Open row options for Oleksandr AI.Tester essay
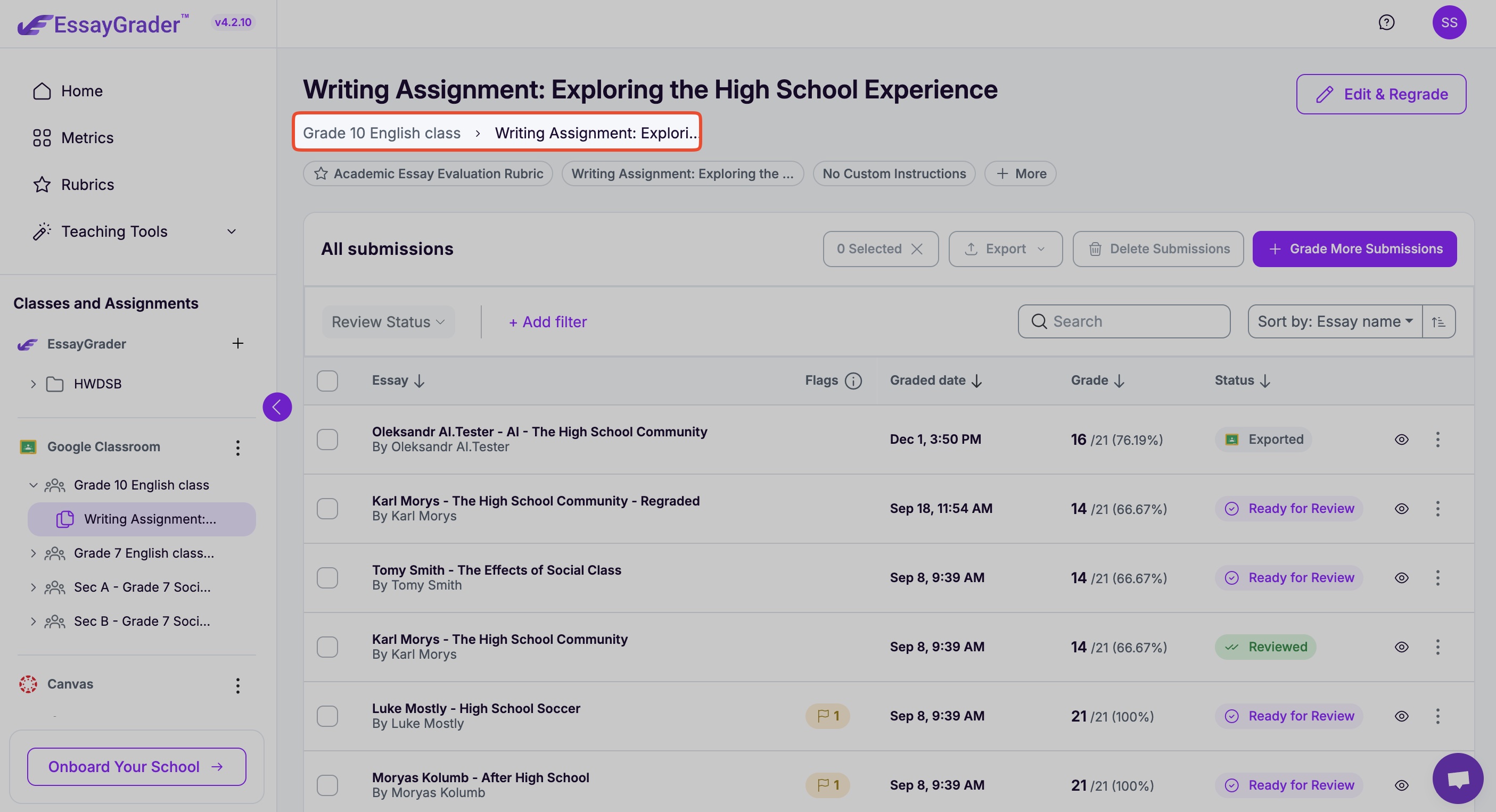The image size is (1496, 812). (1437, 440)
